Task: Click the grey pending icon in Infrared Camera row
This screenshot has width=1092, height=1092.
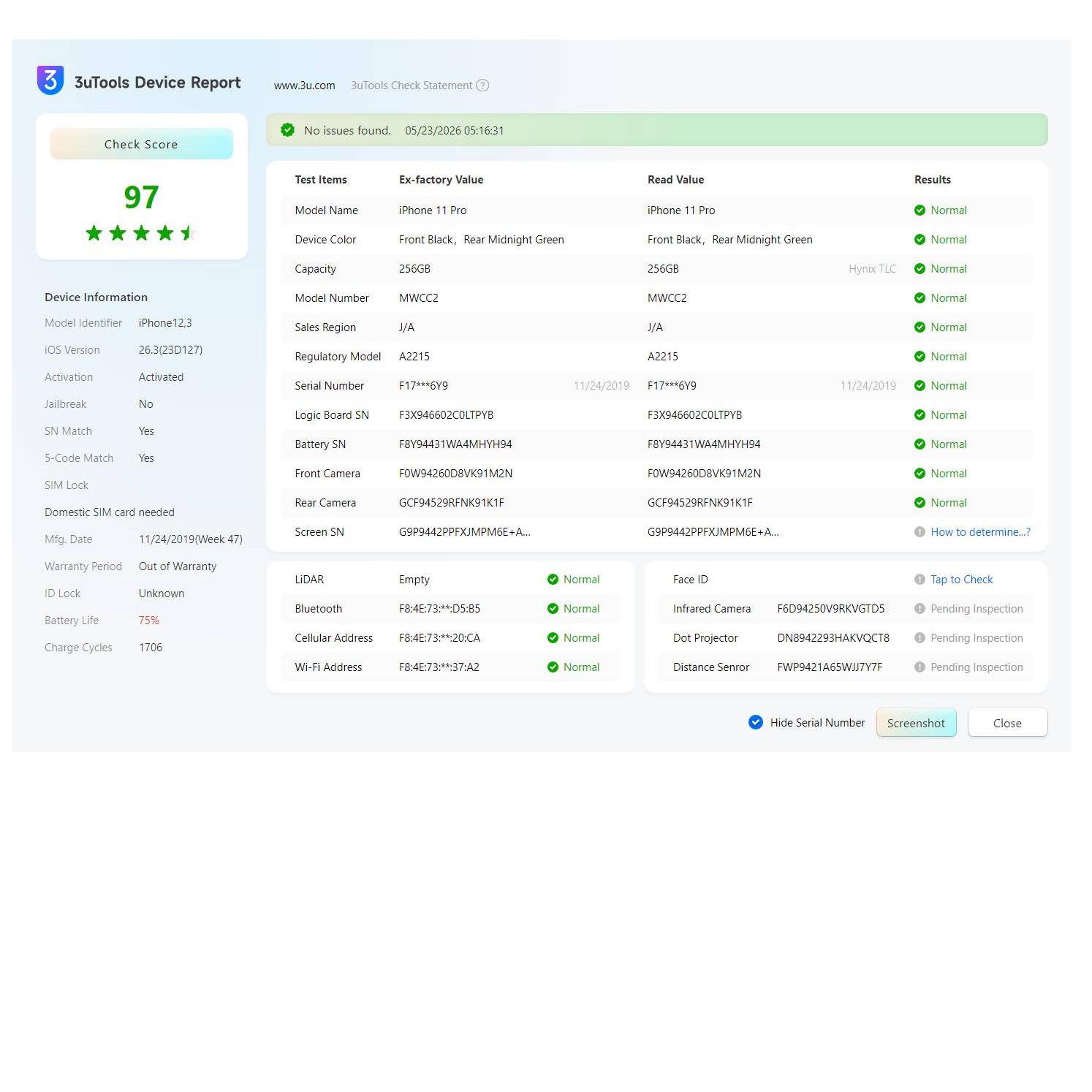Action: pos(920,609)
